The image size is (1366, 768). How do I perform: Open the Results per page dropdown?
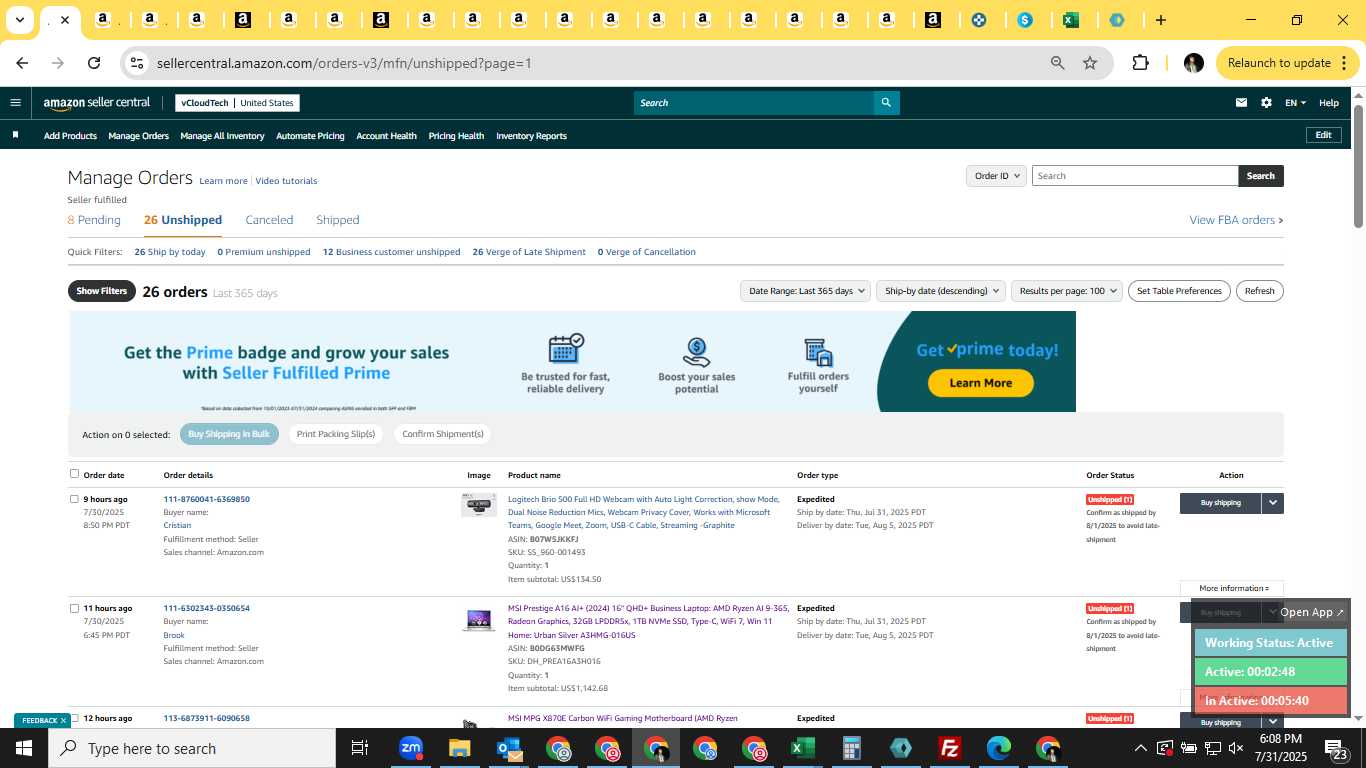(1066, 291)
